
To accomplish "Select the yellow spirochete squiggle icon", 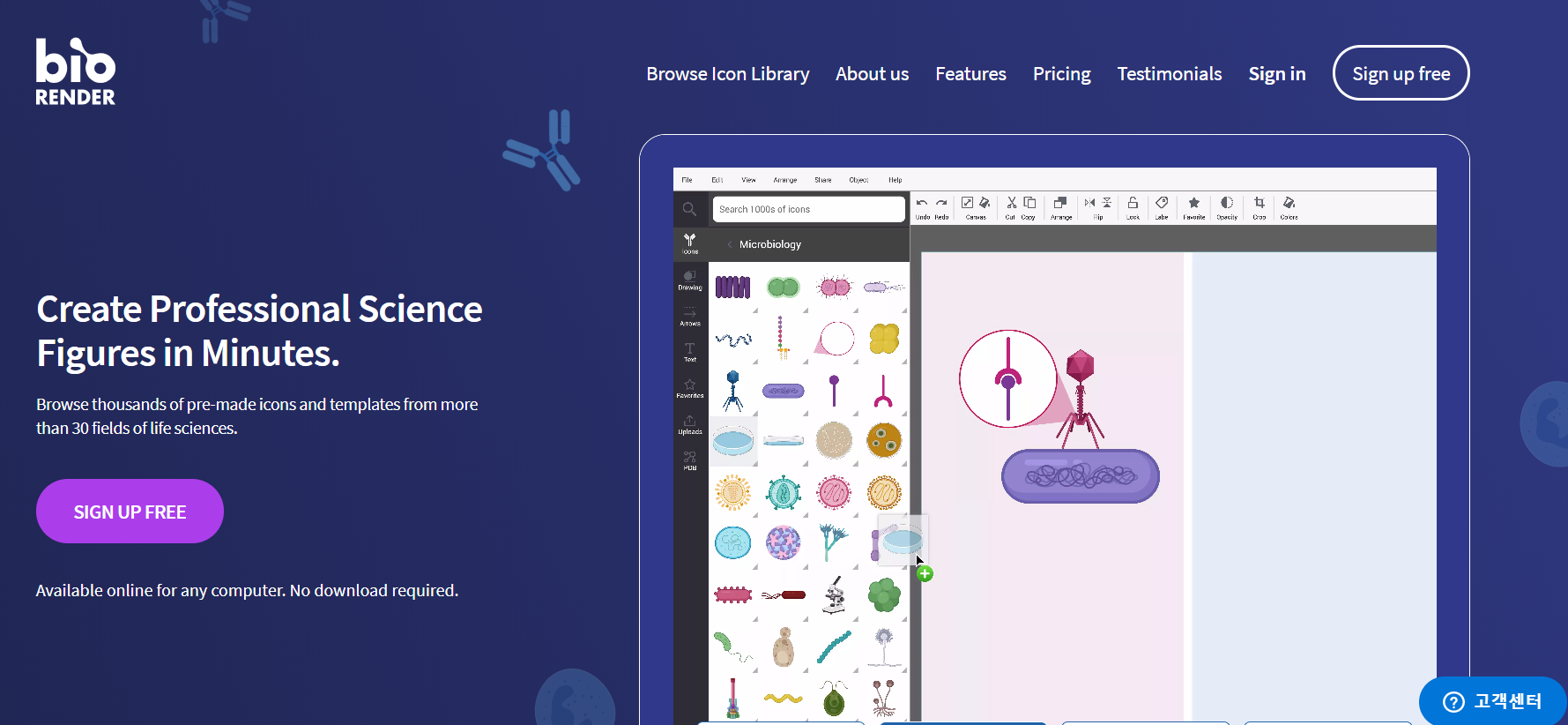I will (x=783, y=698).
